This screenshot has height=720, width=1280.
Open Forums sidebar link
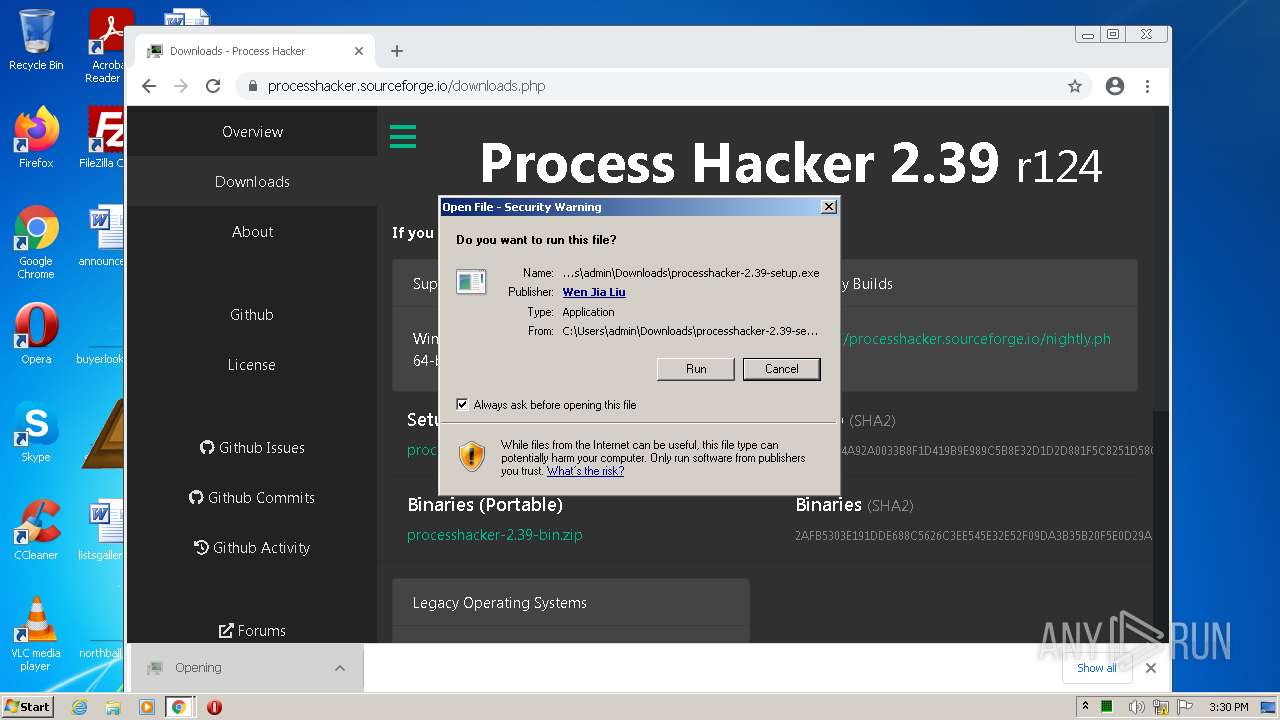coord(252,631)
